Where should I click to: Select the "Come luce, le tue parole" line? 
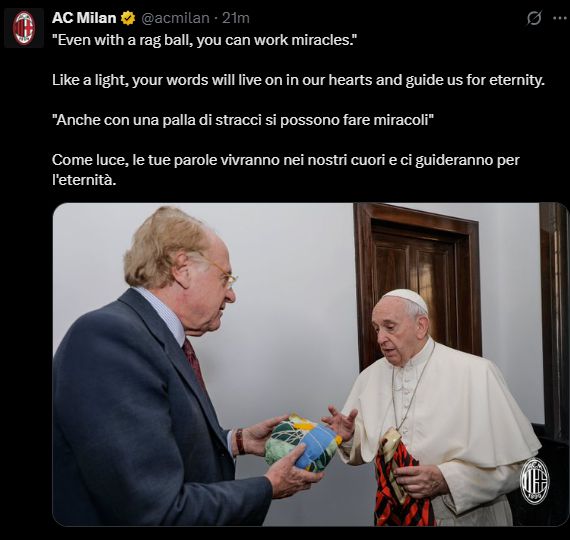[286, 160]
